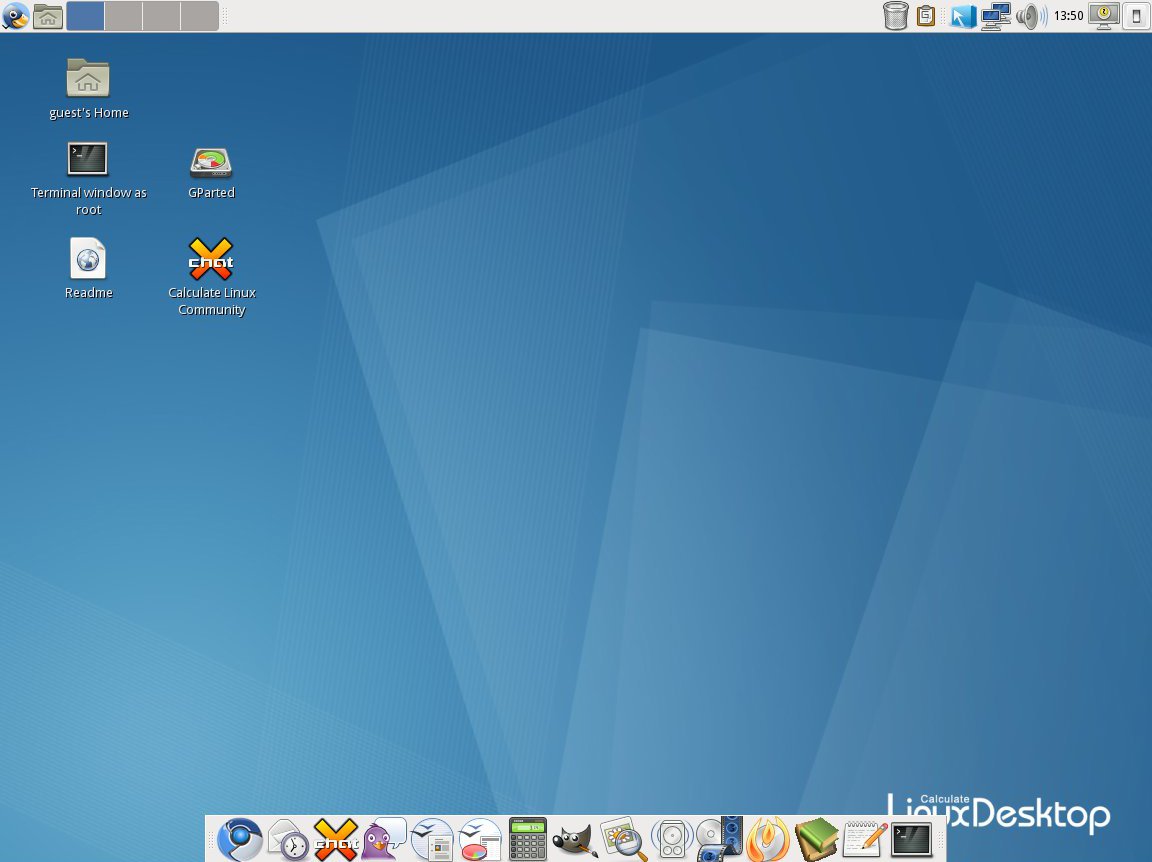The width and height of the screenshot is (1152, 862).
Task: Click the power switch logout button
Action: pos(1136,16)
